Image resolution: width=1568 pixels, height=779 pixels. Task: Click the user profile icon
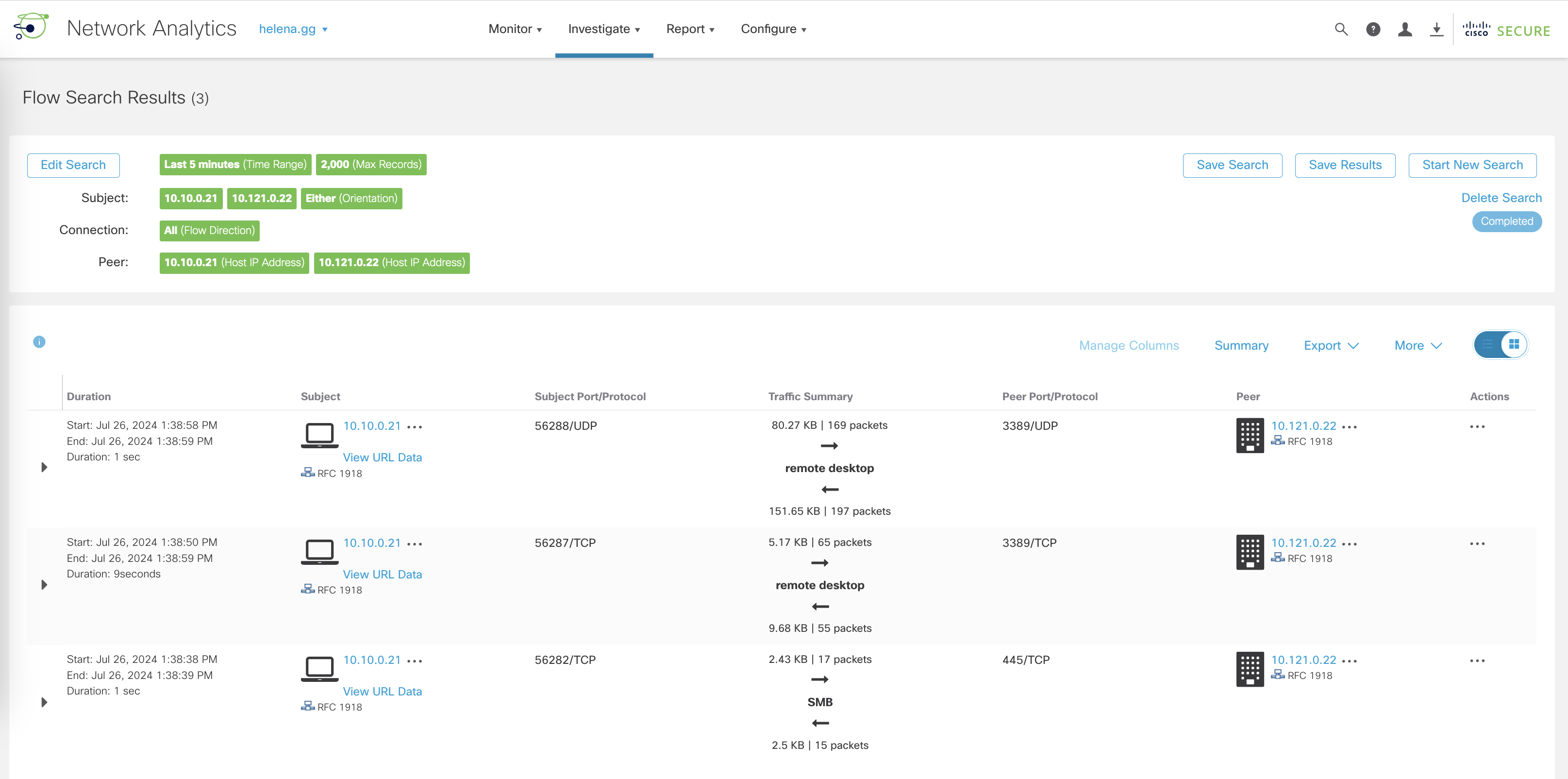tap(1405, 29)
